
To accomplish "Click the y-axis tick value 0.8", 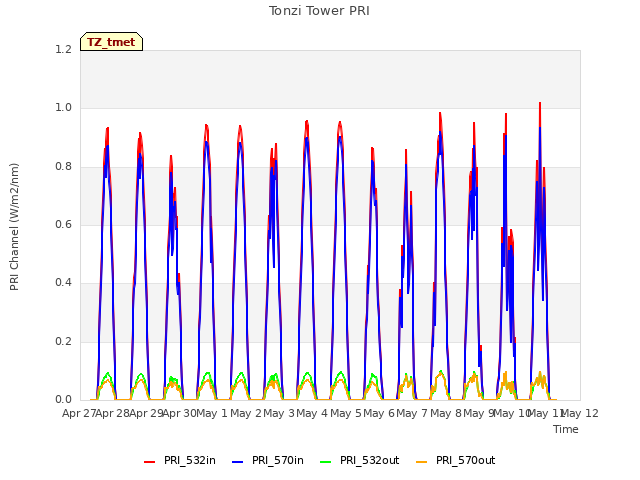I will (x=63, y=166).
